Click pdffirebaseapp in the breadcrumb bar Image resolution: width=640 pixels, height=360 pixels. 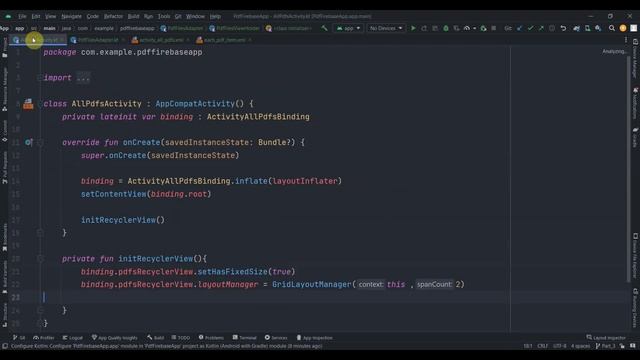pos(137,28)
